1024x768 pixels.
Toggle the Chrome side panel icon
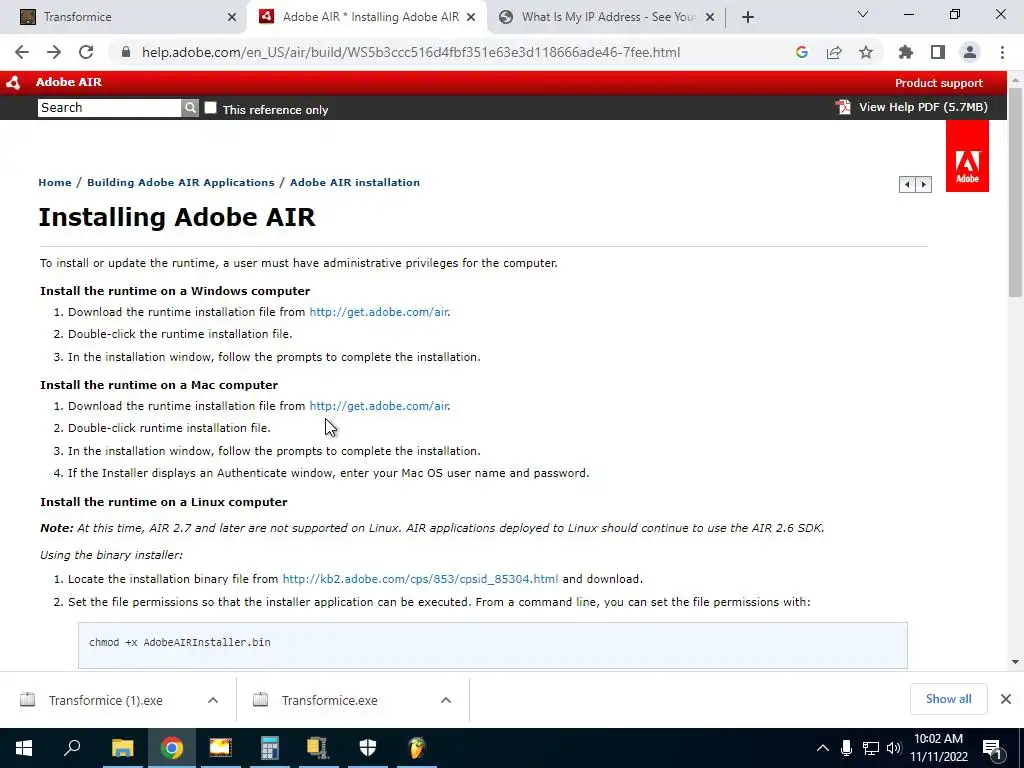[938, 52]
